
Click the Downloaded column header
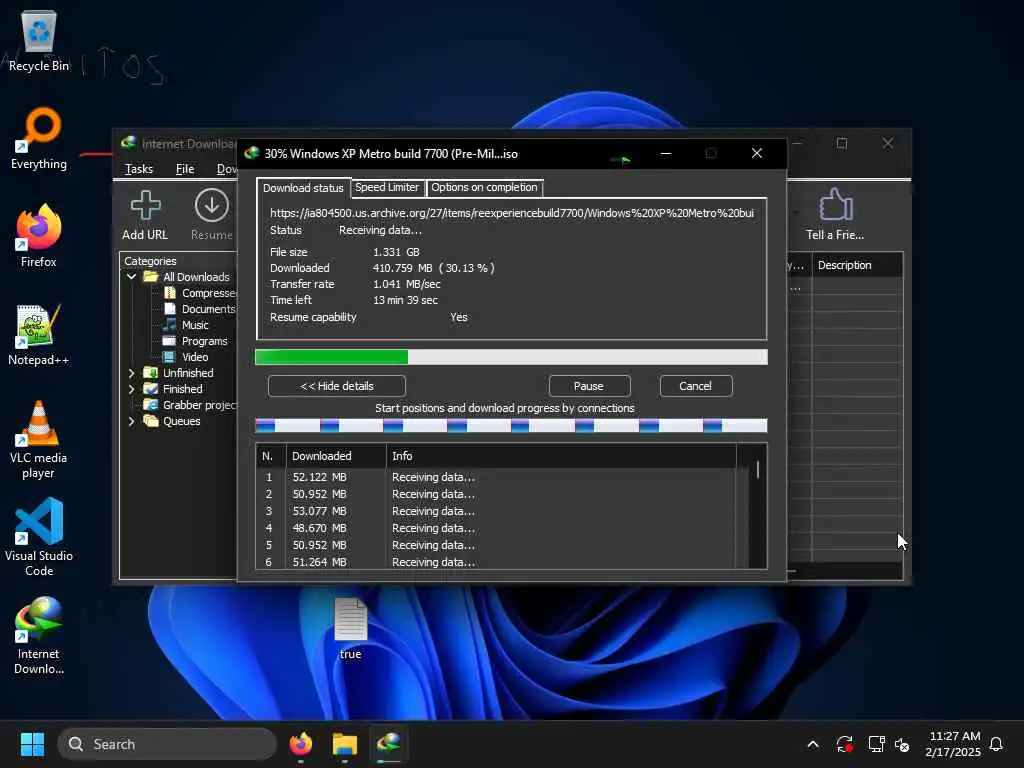point(336,456)
